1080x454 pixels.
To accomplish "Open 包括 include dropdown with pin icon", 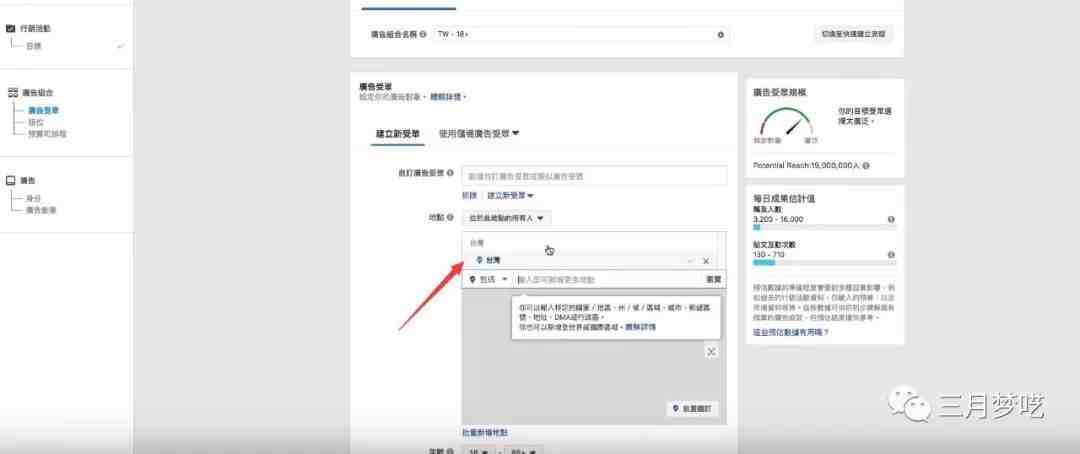I will 488,280.
